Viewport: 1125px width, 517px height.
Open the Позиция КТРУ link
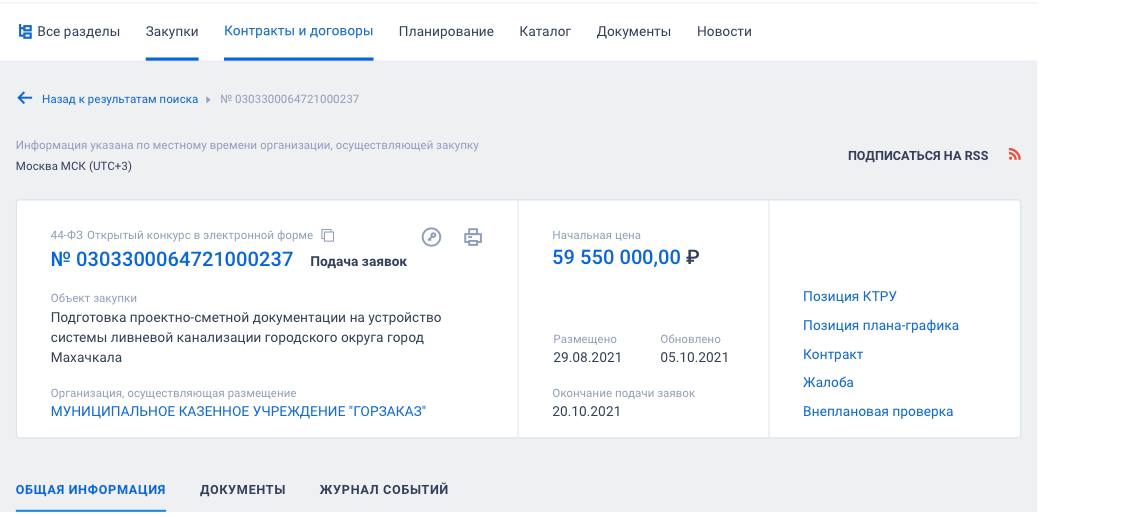tap(849, 296)
